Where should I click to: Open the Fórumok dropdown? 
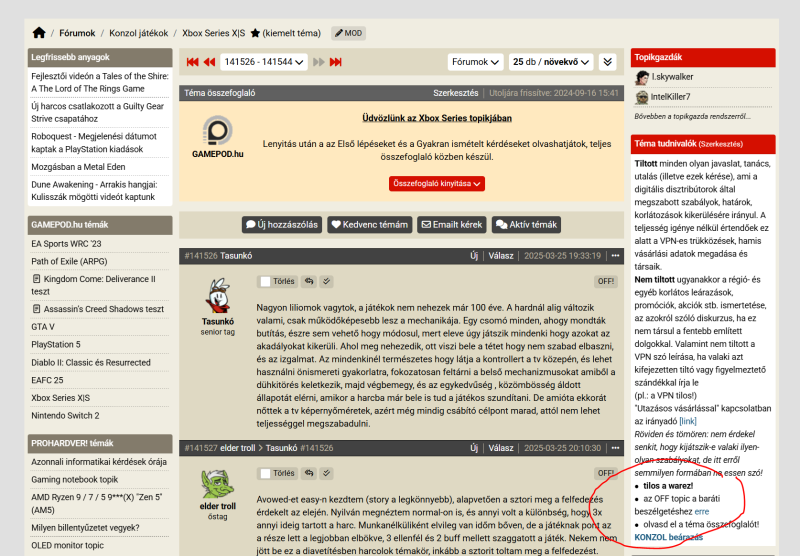point(475,62)
